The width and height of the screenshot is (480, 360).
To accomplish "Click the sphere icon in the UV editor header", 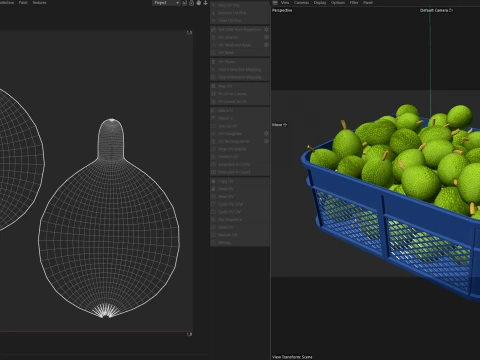I will pos(199,3).
